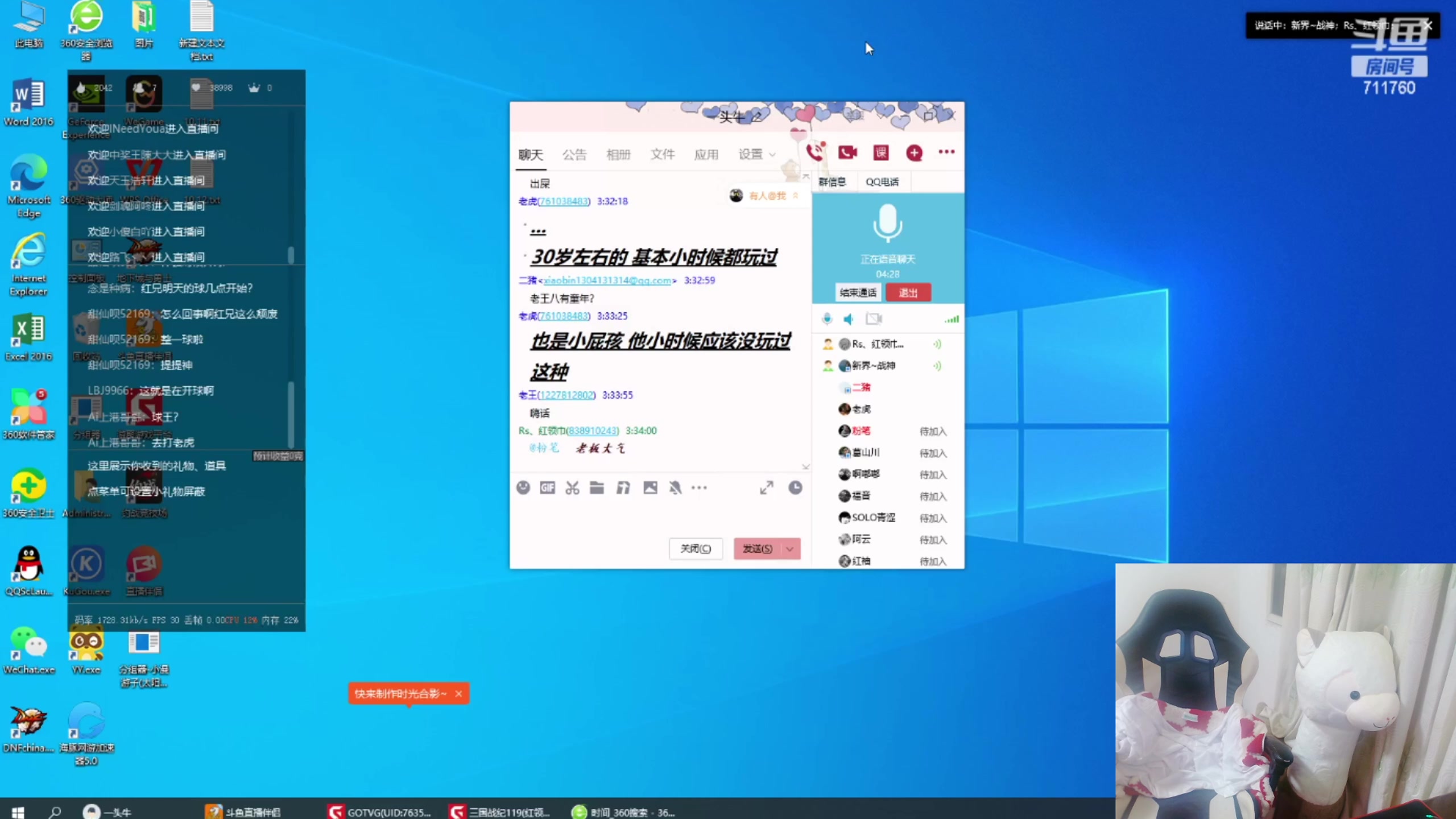Dismiss the 快来制作时光合影 popup
Image resolution: width=1456 pixels, height=819 pixels.
(x=458, y=693)
